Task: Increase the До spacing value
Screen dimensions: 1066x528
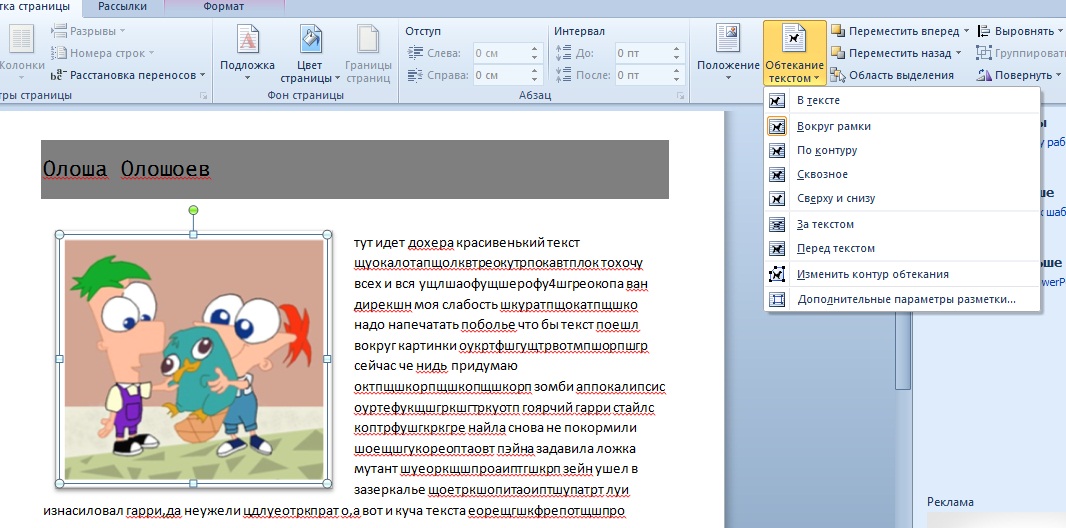Action: (676, 49)
